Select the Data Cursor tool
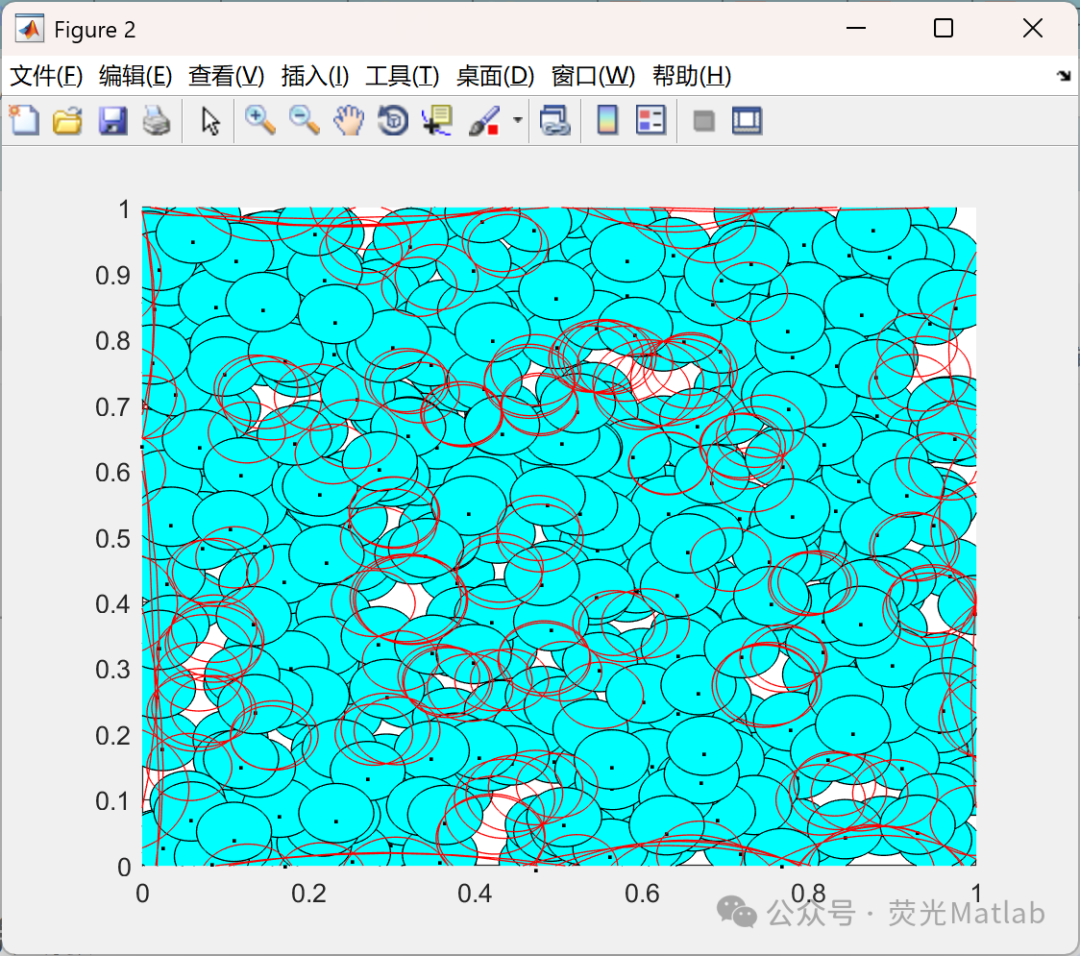 [x=437, y=121]
